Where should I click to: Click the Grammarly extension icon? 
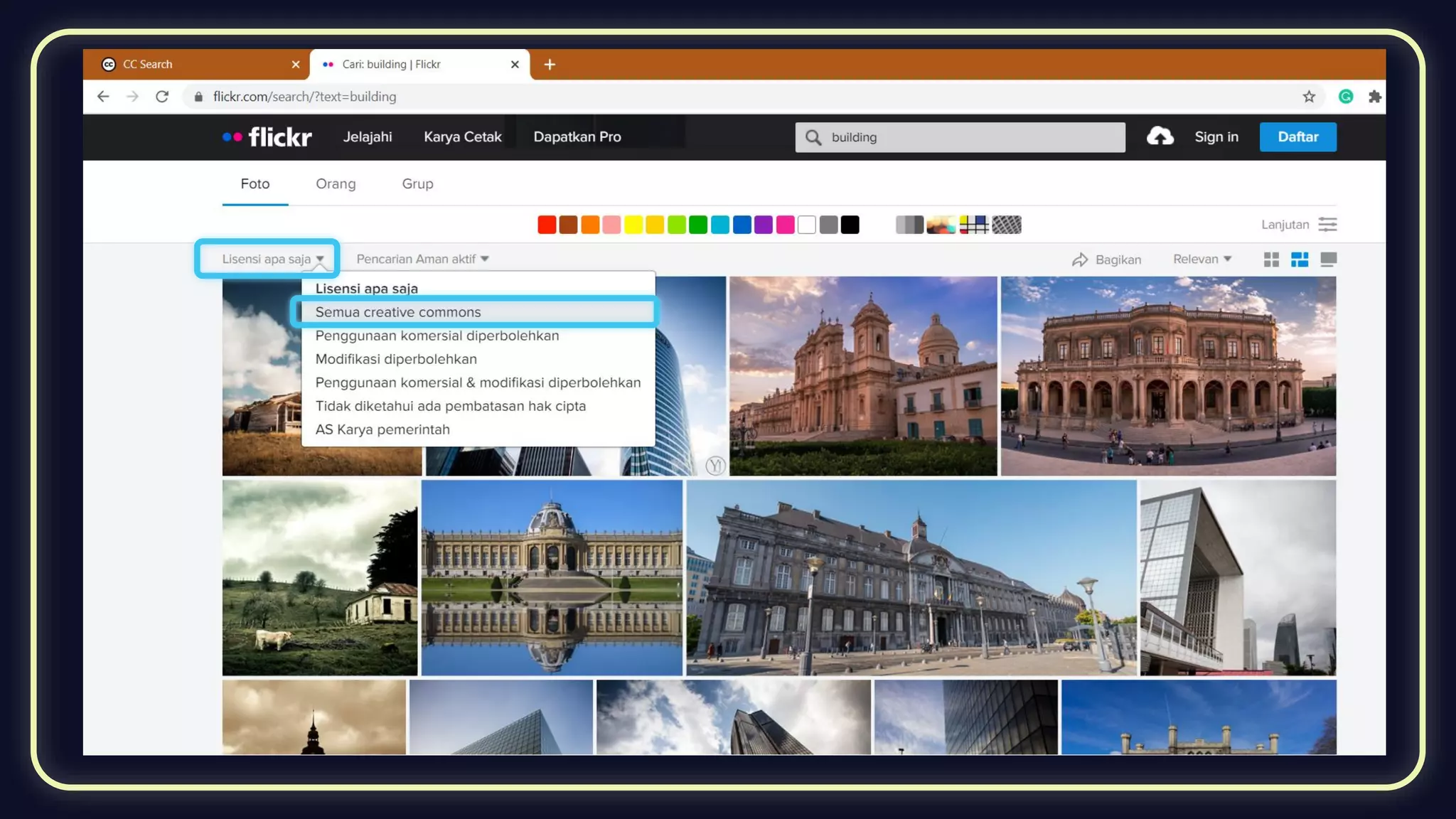[1345, 97]
